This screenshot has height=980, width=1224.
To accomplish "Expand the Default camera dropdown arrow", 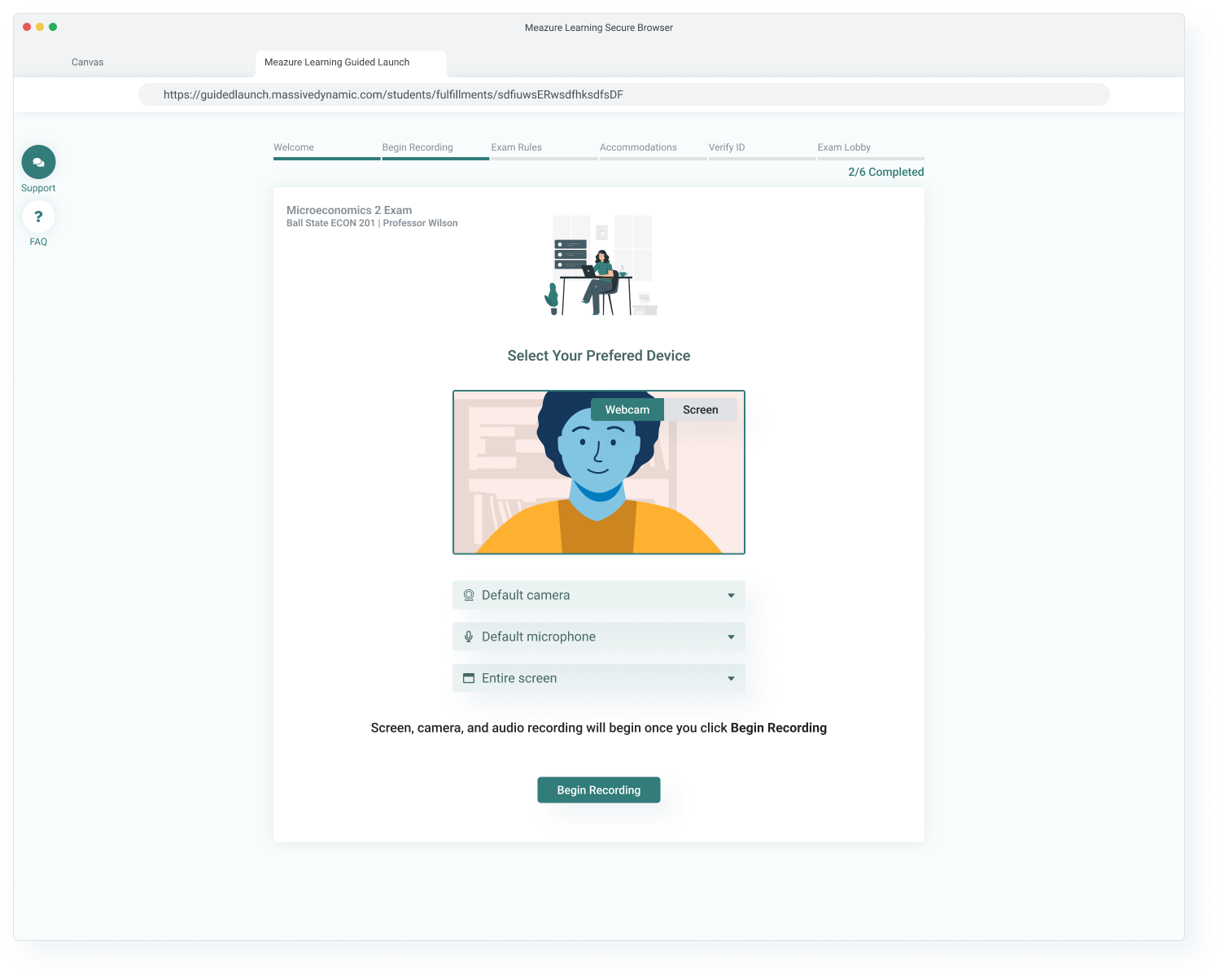I will pyautogui.click(x=731, y=595).
